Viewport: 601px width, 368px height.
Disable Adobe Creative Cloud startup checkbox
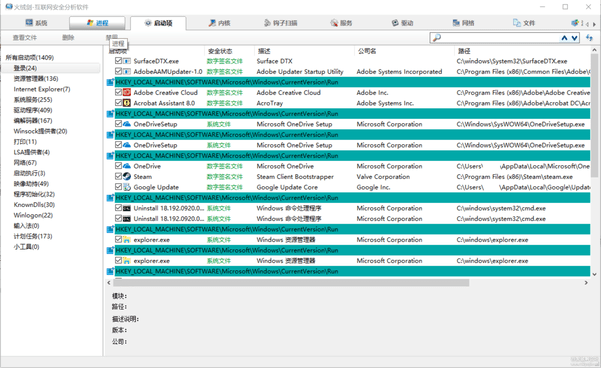(118, 92)
